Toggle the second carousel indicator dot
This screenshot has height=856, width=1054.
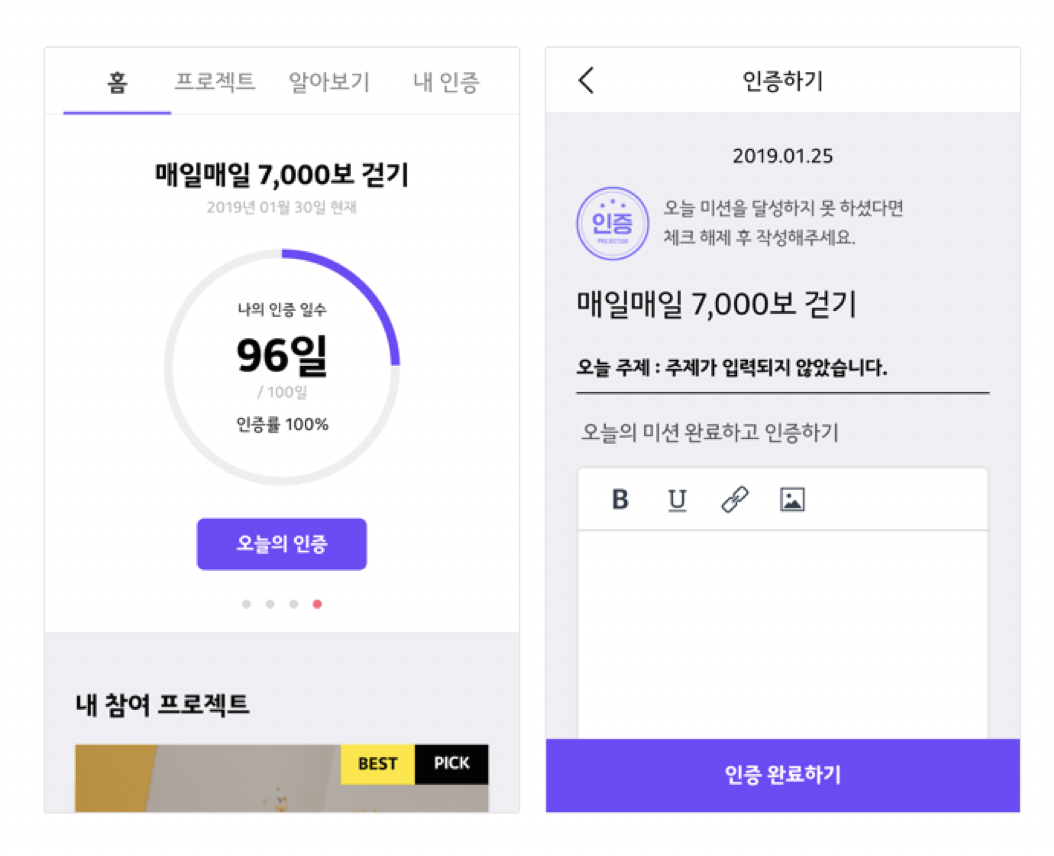[x=269, y=604]
